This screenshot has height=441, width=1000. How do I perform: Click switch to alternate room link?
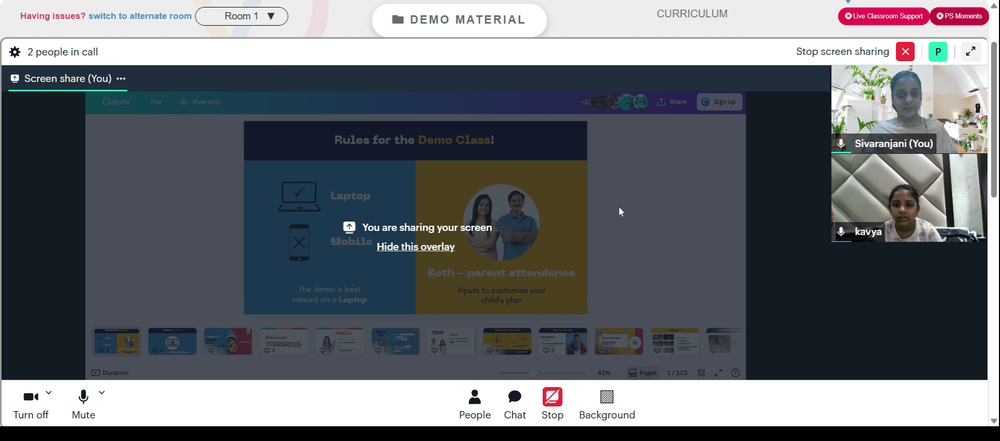click(140, 16)
